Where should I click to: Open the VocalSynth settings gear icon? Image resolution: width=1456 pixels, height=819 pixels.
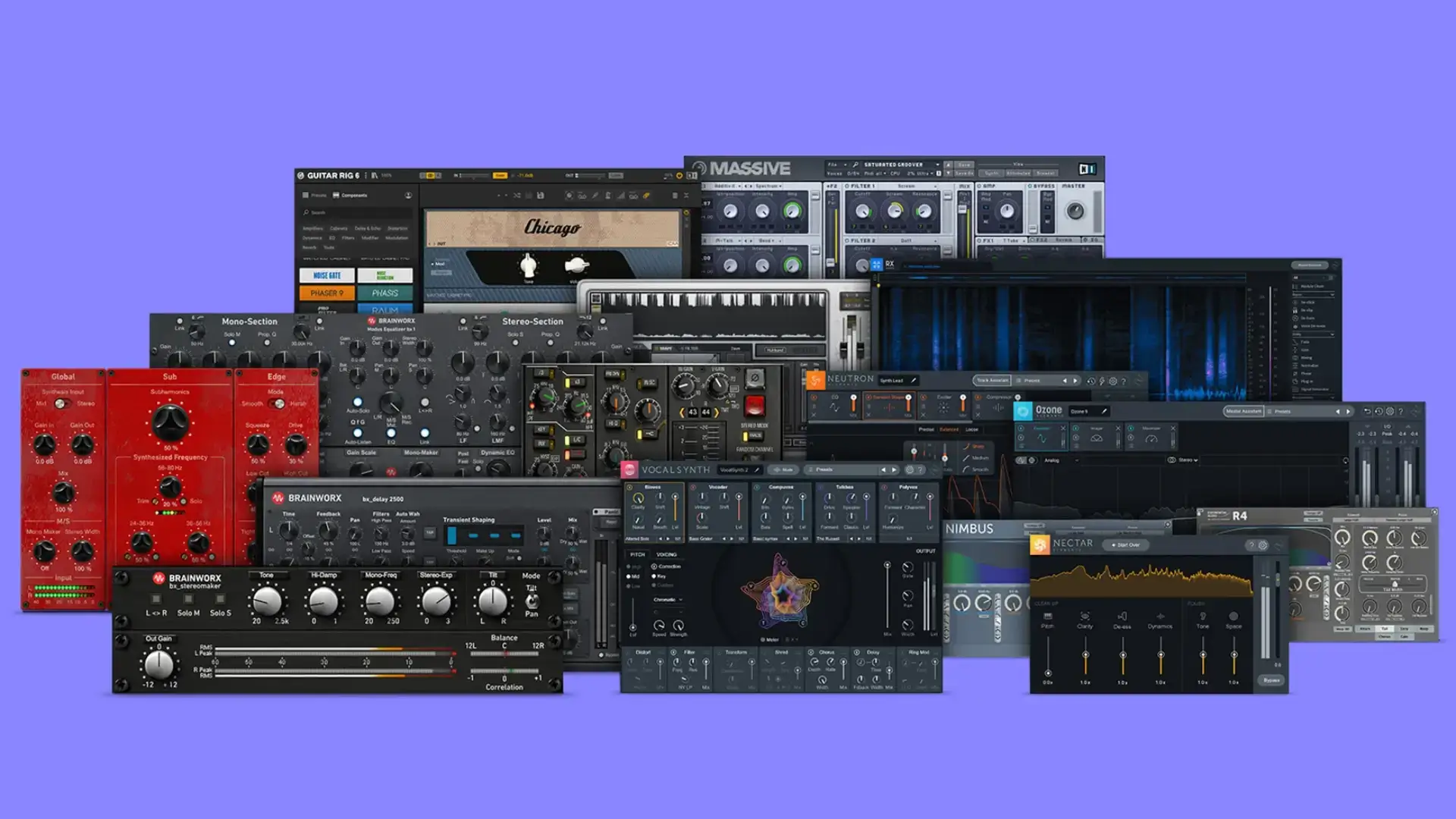point(909,470)
